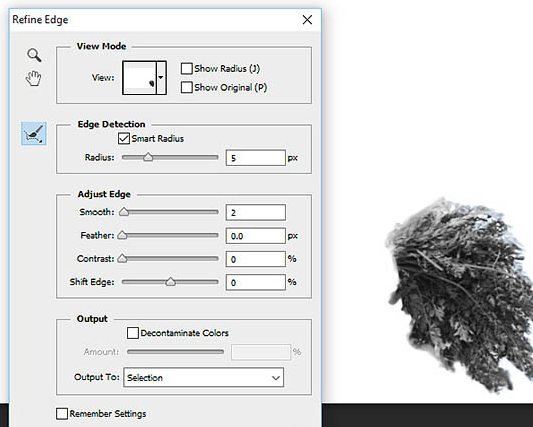Uncheck the Smart Radius checkbox

(124, 138)
